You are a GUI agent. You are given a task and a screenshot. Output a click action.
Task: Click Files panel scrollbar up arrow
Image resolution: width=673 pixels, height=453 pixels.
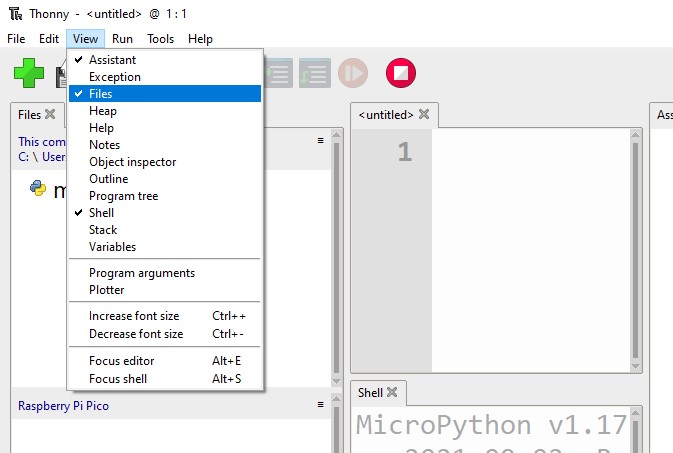(x=336, y=134)
